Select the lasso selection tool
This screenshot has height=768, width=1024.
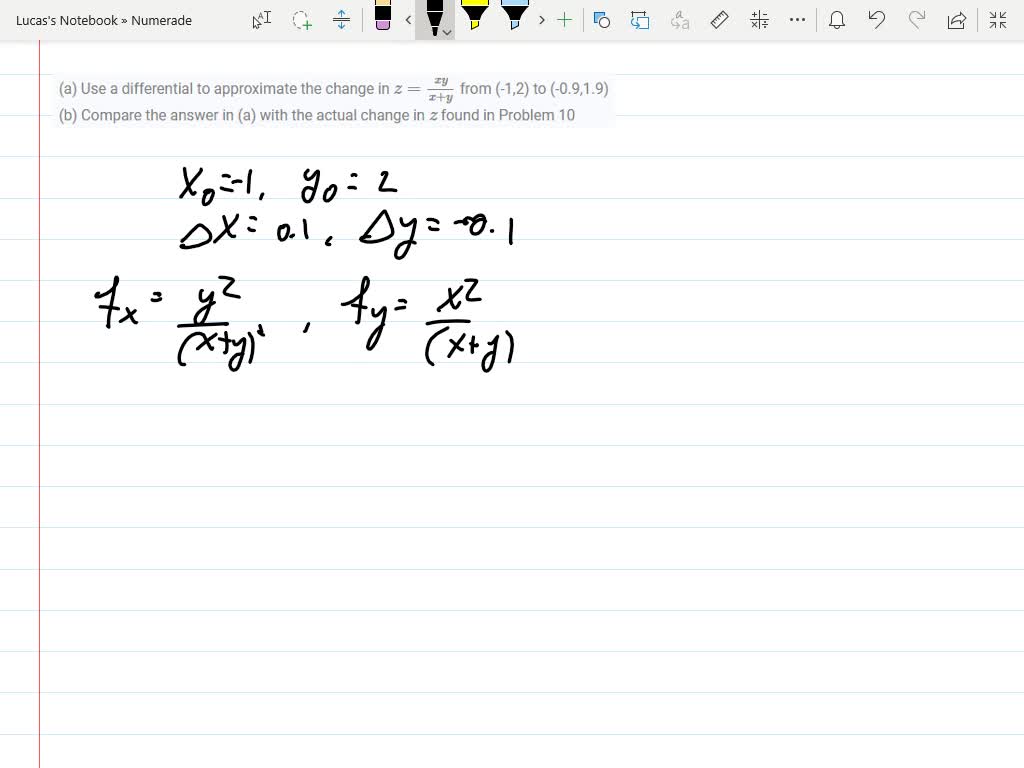point(299,20)
